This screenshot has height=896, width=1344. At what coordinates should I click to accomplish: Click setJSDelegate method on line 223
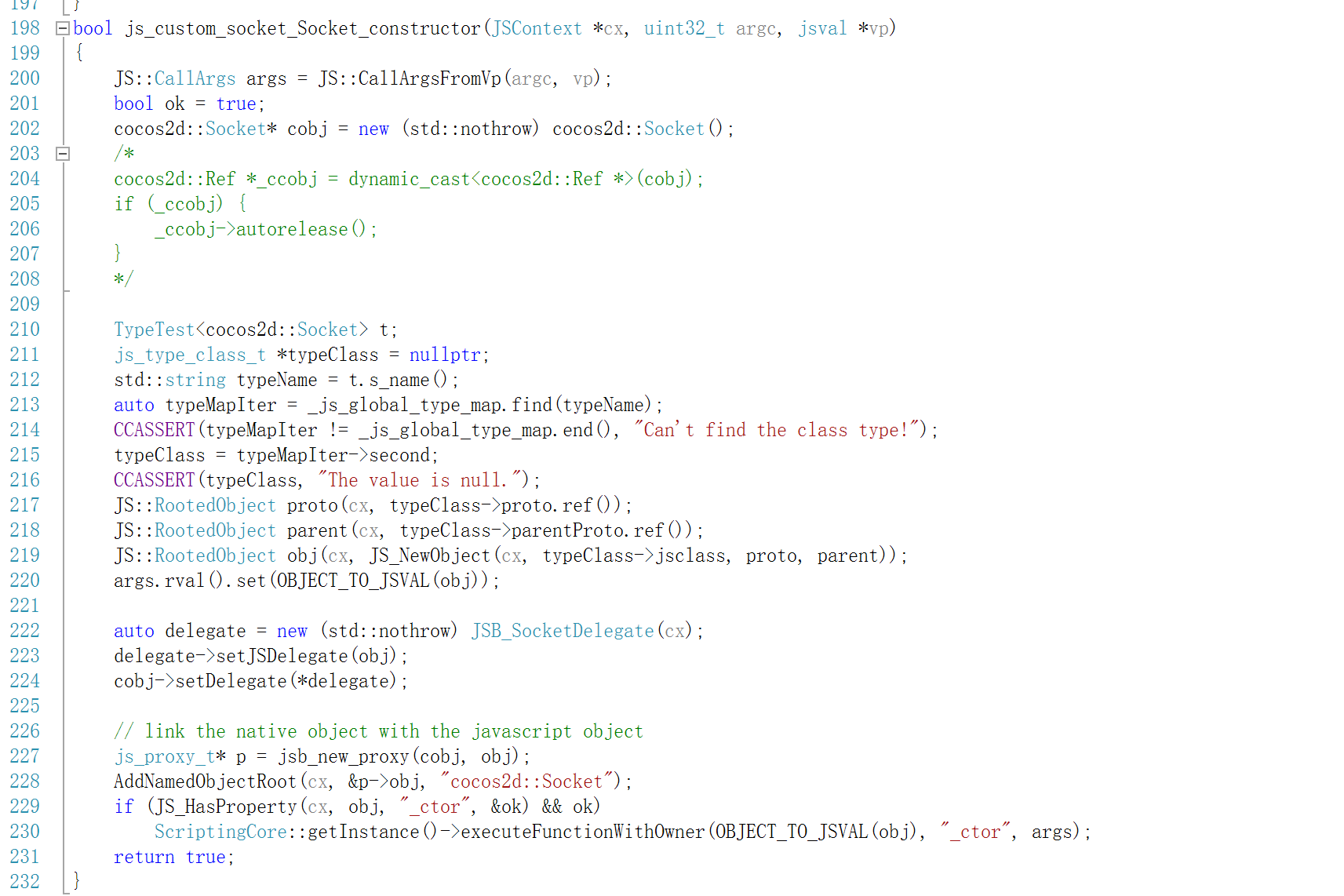(x=282, y=657)
